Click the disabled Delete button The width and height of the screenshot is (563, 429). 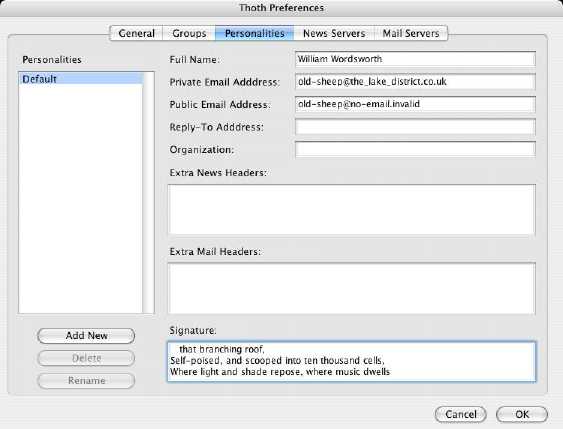coord(86,358)
